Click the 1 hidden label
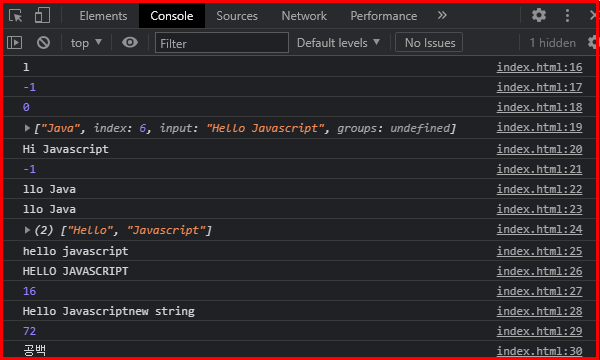Viewport: 600px width, 360px height. [552, 43]
